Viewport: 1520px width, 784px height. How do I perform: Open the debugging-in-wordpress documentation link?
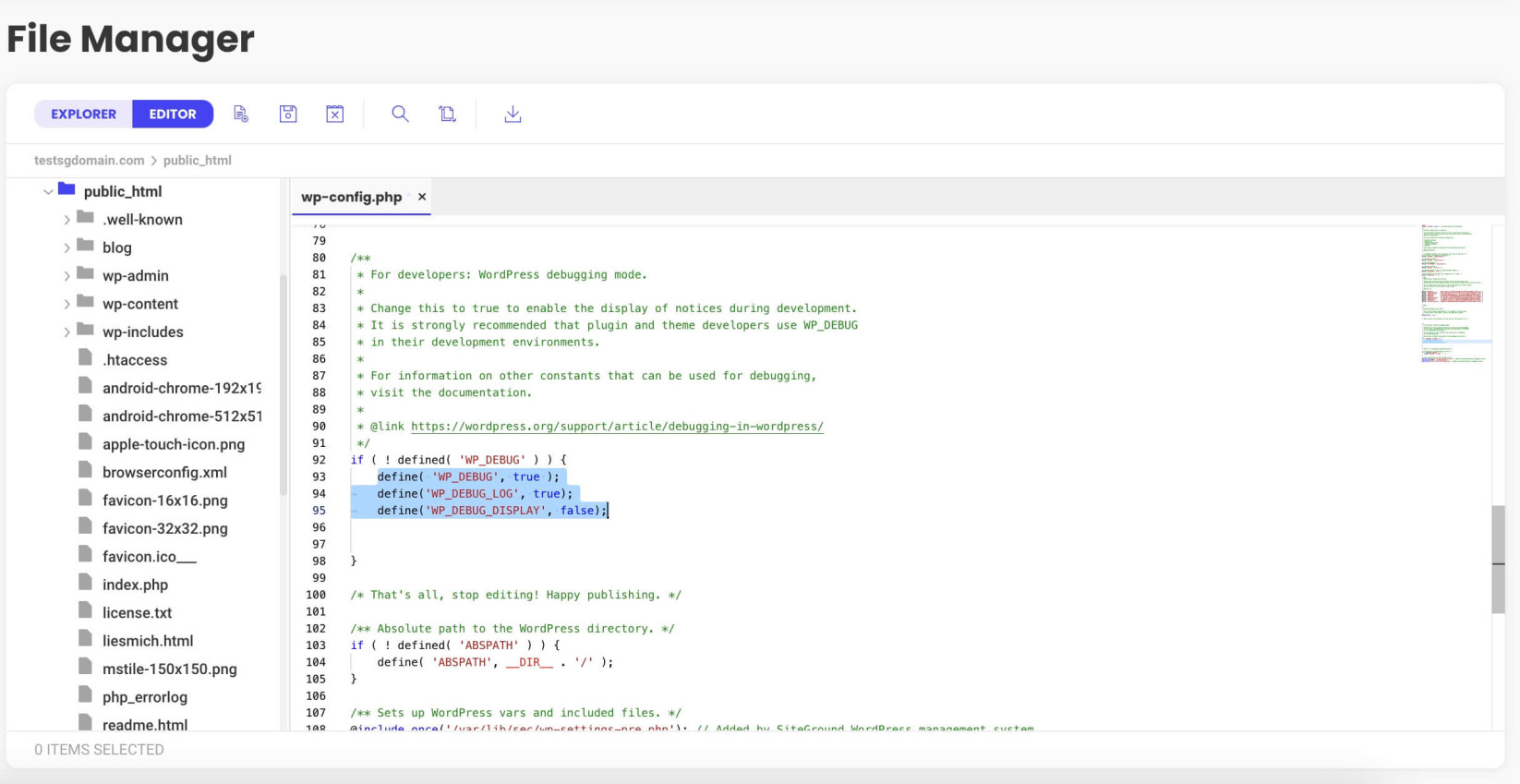tap(617, 427)
